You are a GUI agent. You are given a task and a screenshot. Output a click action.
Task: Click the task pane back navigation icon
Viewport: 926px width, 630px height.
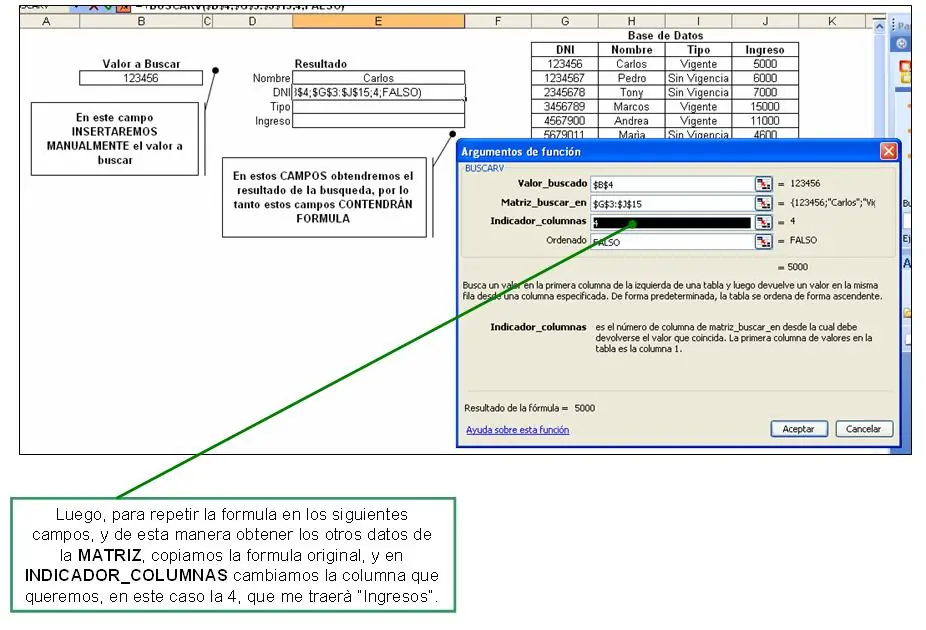coord(901,43)
